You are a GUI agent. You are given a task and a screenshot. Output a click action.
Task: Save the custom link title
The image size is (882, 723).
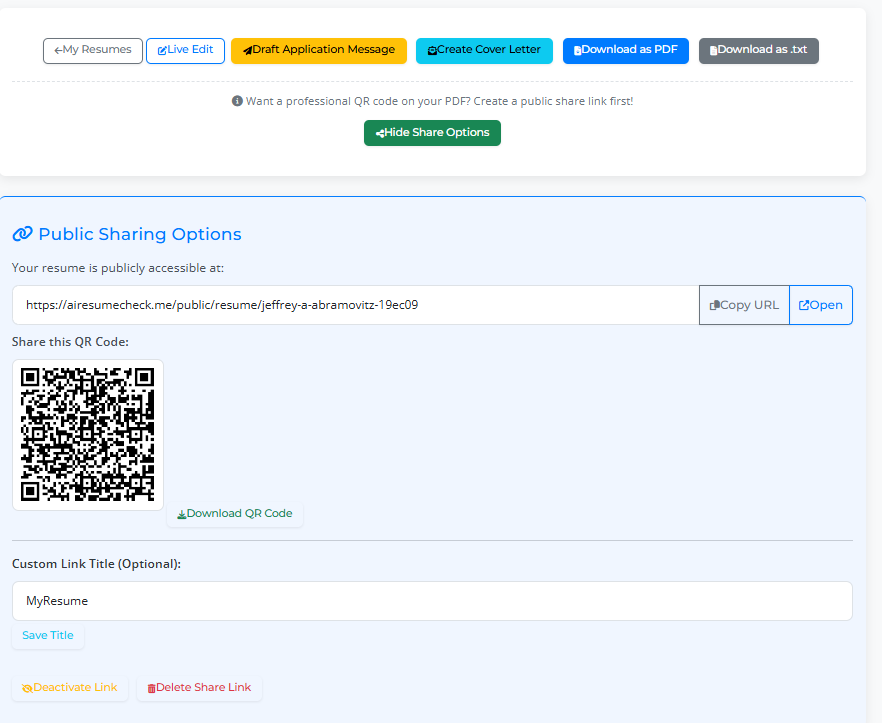(48, 634)
